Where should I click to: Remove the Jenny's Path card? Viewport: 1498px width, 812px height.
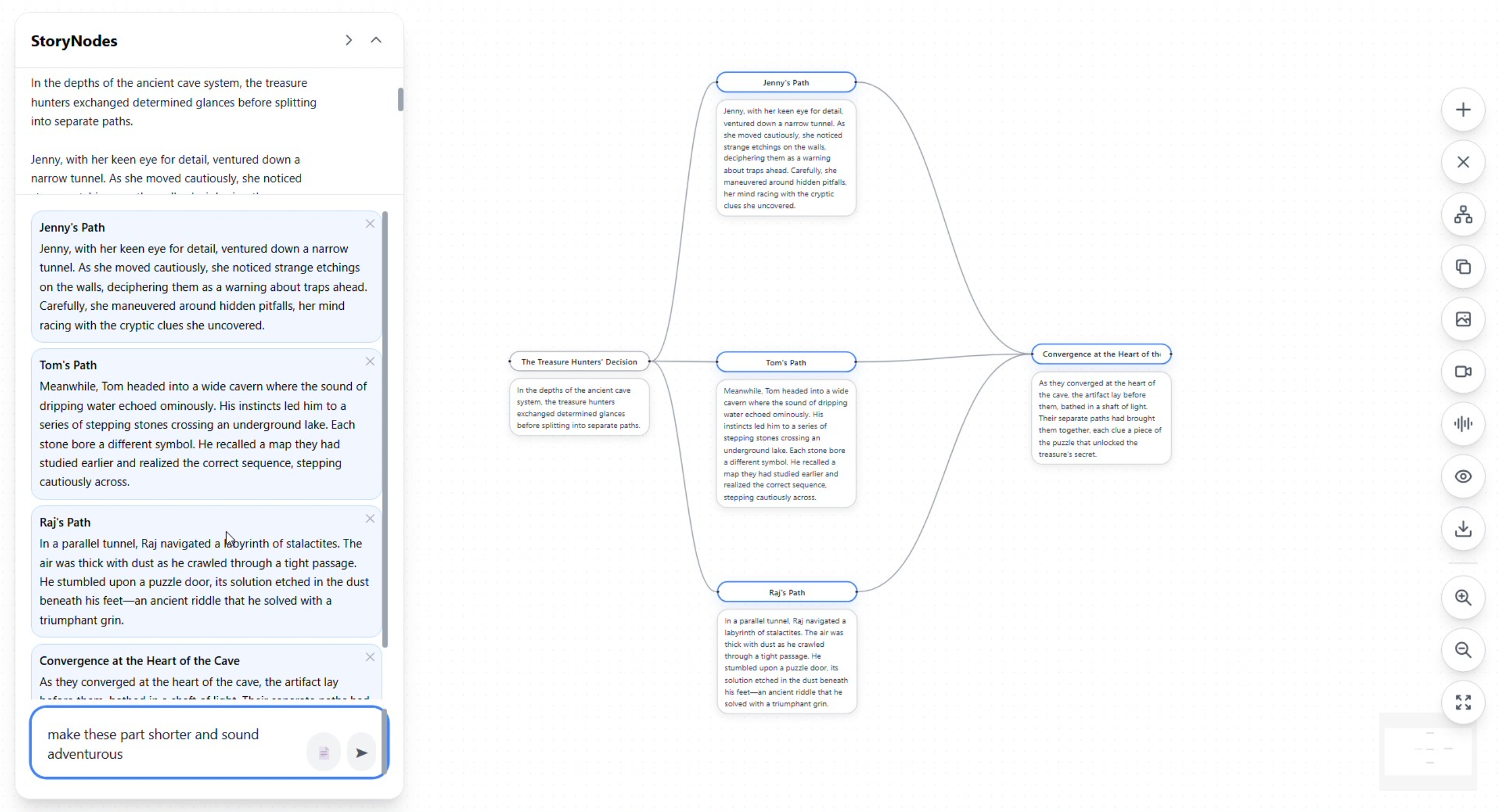[x=370, y=224]
